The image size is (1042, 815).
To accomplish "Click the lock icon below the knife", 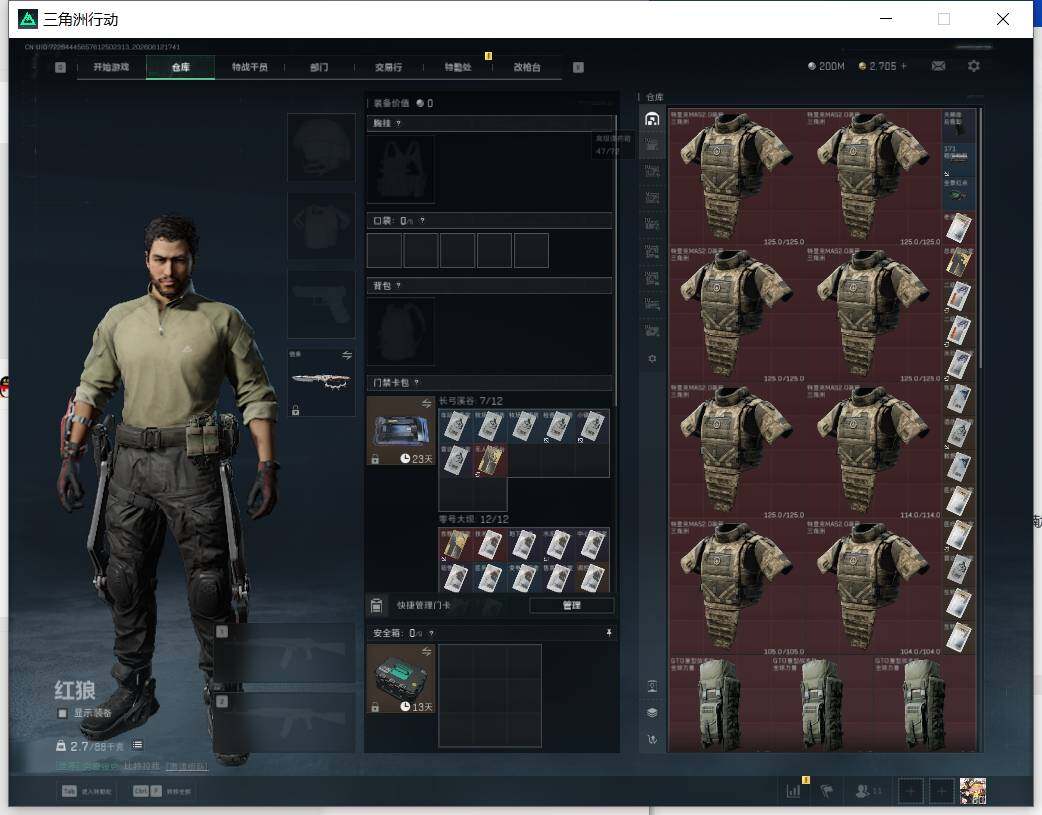I will 295,410.
